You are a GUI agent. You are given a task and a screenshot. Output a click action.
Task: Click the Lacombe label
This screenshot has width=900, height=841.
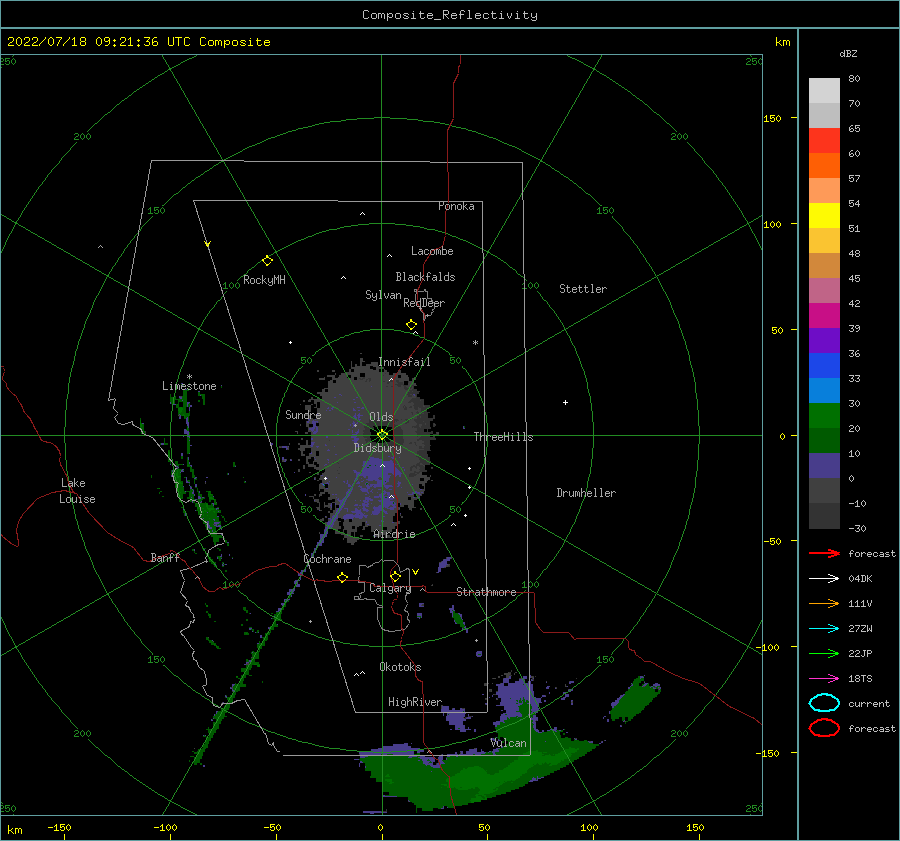pyautogui.click(x=432, y=251)
